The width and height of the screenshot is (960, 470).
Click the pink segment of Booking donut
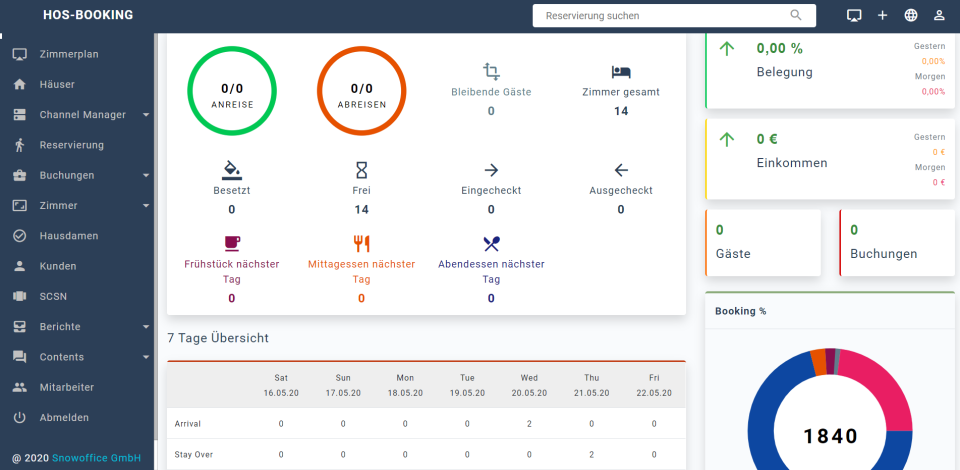[x=882, y=386]
